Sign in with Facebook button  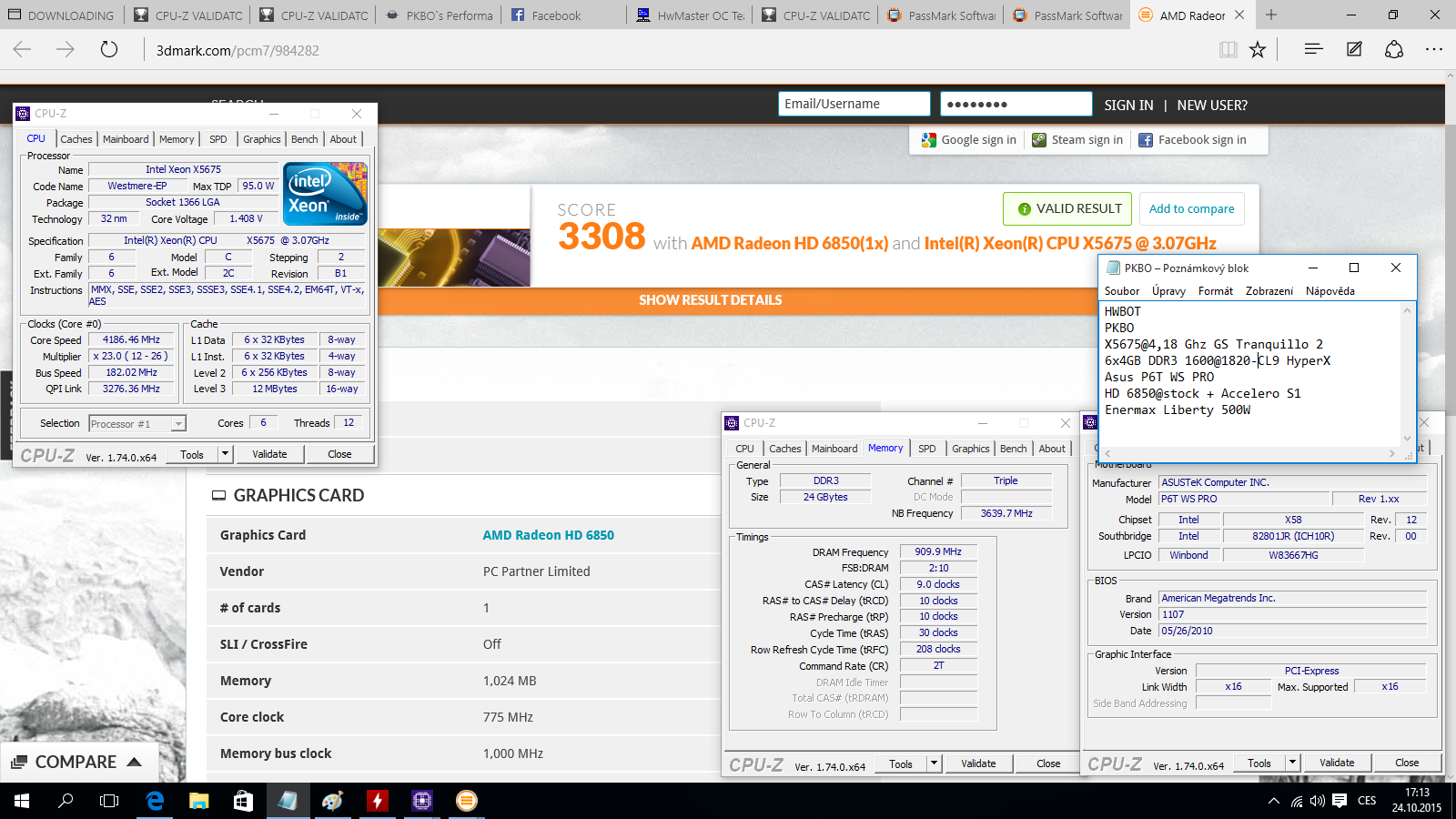point(1192,139)
